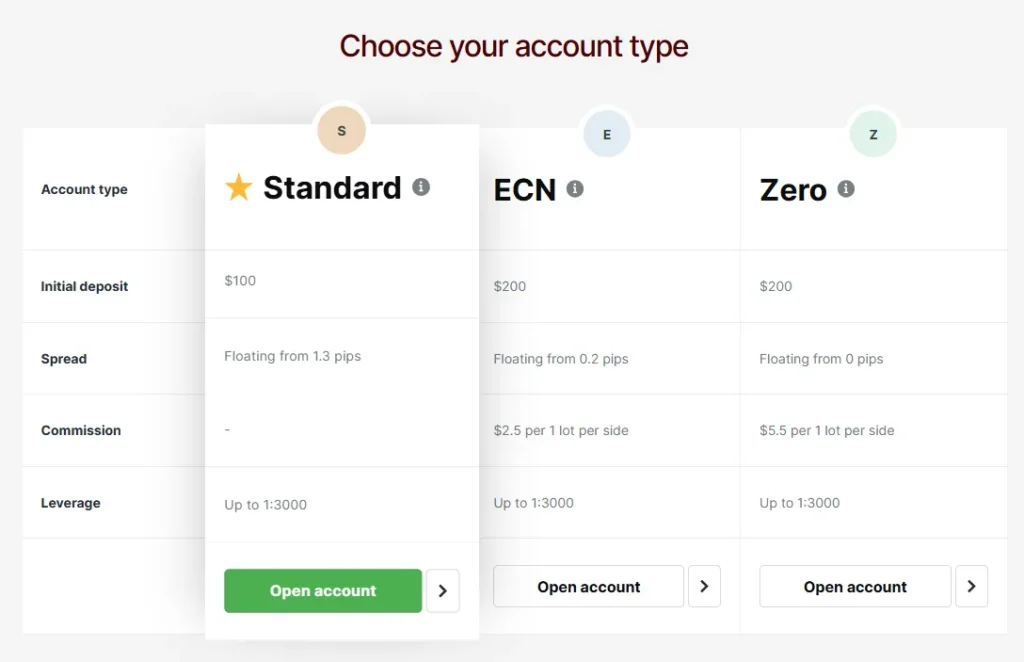
Task: Click the info icon next to Standard
Action: click(421, 187)
